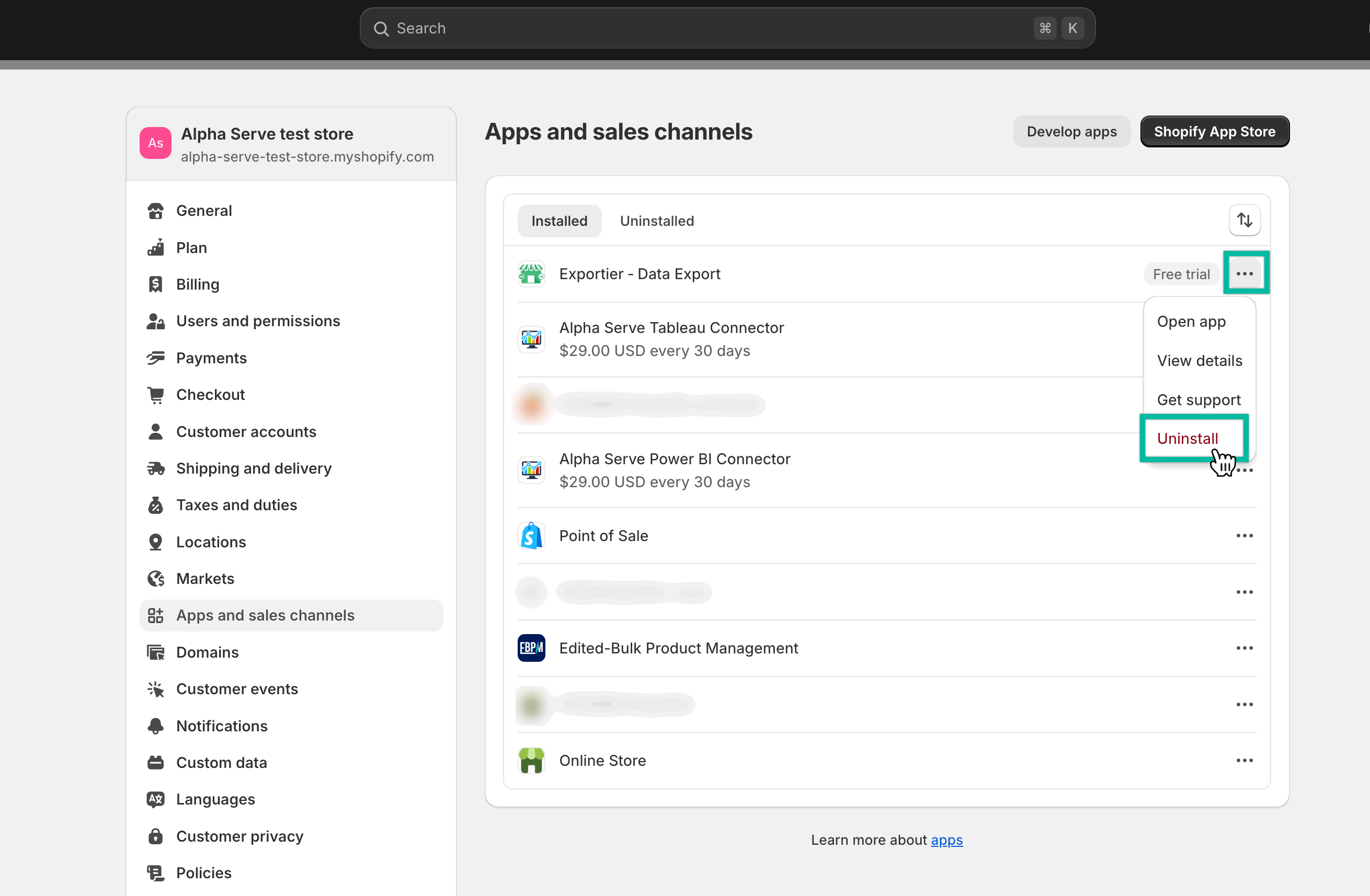Click the Policies document icon
Image resolution: width=1370 pixels, height=896 pixels.
155,874
